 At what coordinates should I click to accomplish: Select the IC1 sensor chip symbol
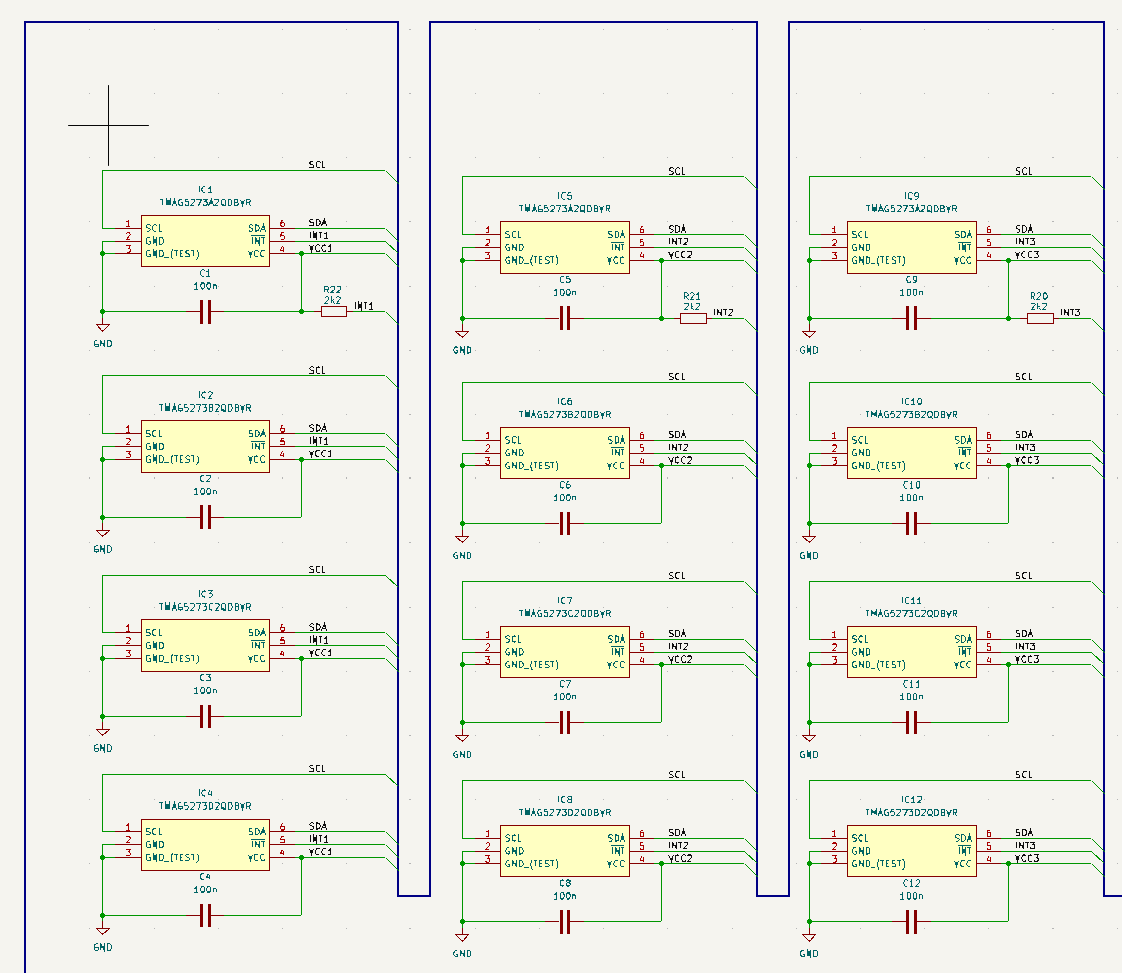click(205, 241)
